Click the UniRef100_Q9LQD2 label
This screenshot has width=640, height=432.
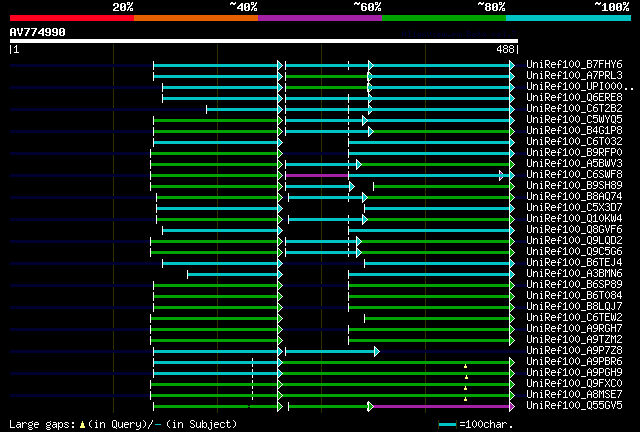coord(574,241)
